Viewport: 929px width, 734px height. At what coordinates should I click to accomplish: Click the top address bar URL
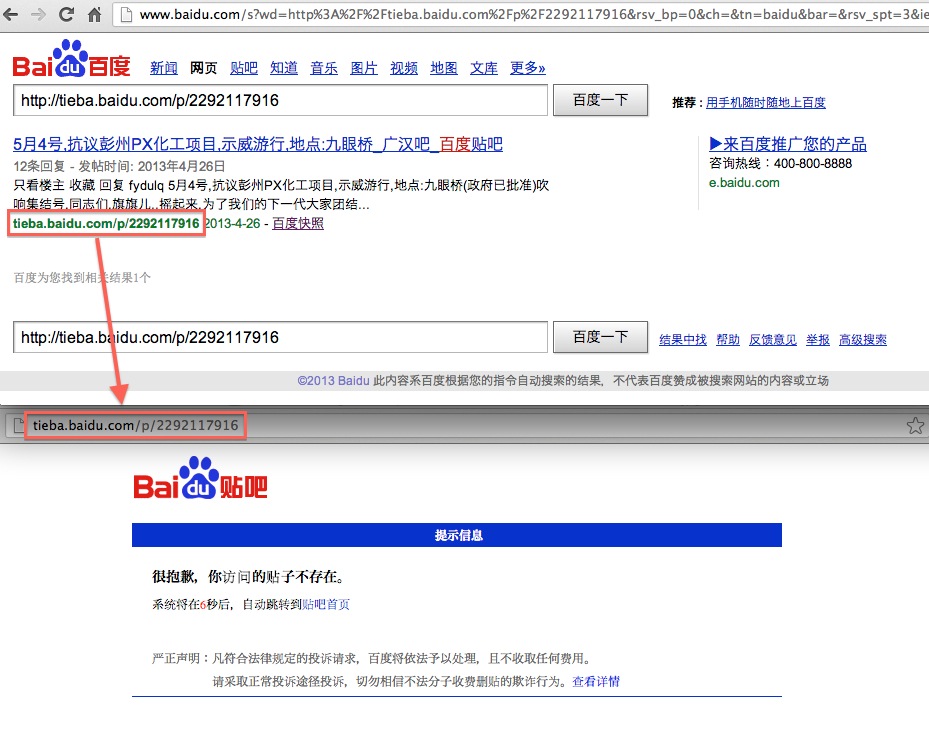click(533, 14)
